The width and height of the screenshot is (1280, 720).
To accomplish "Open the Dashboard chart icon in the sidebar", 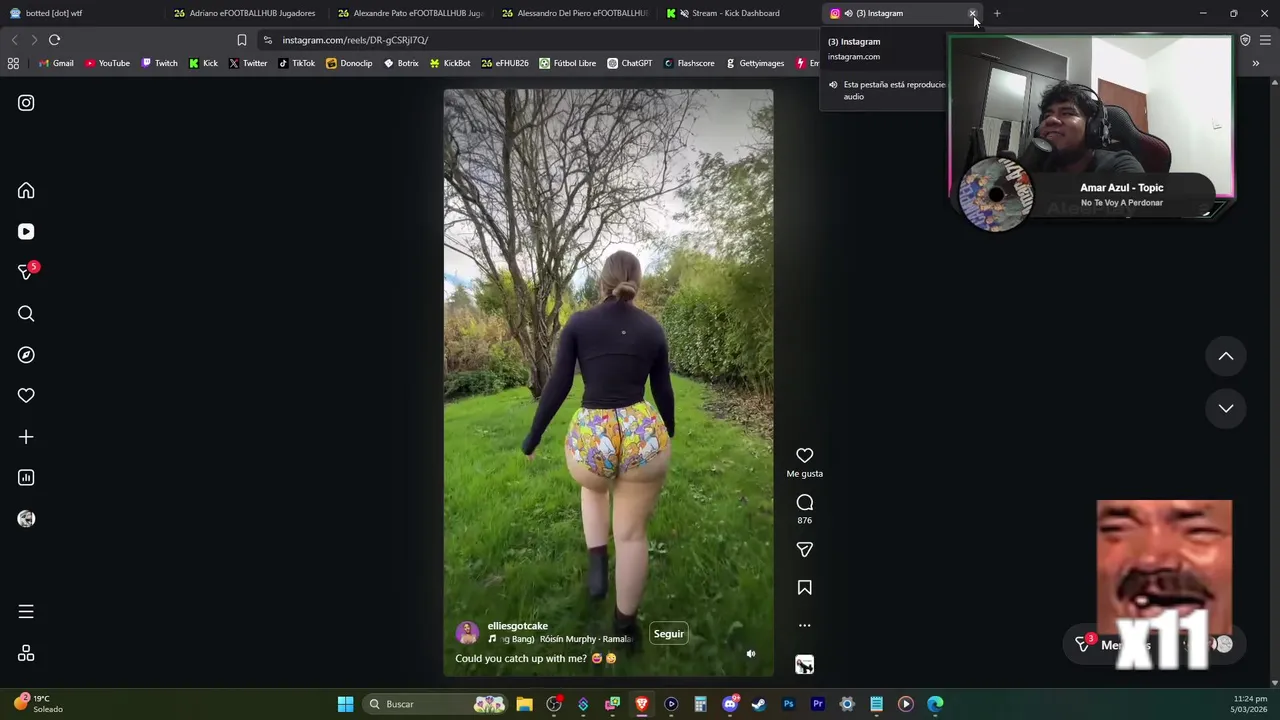I will point(26,478).
